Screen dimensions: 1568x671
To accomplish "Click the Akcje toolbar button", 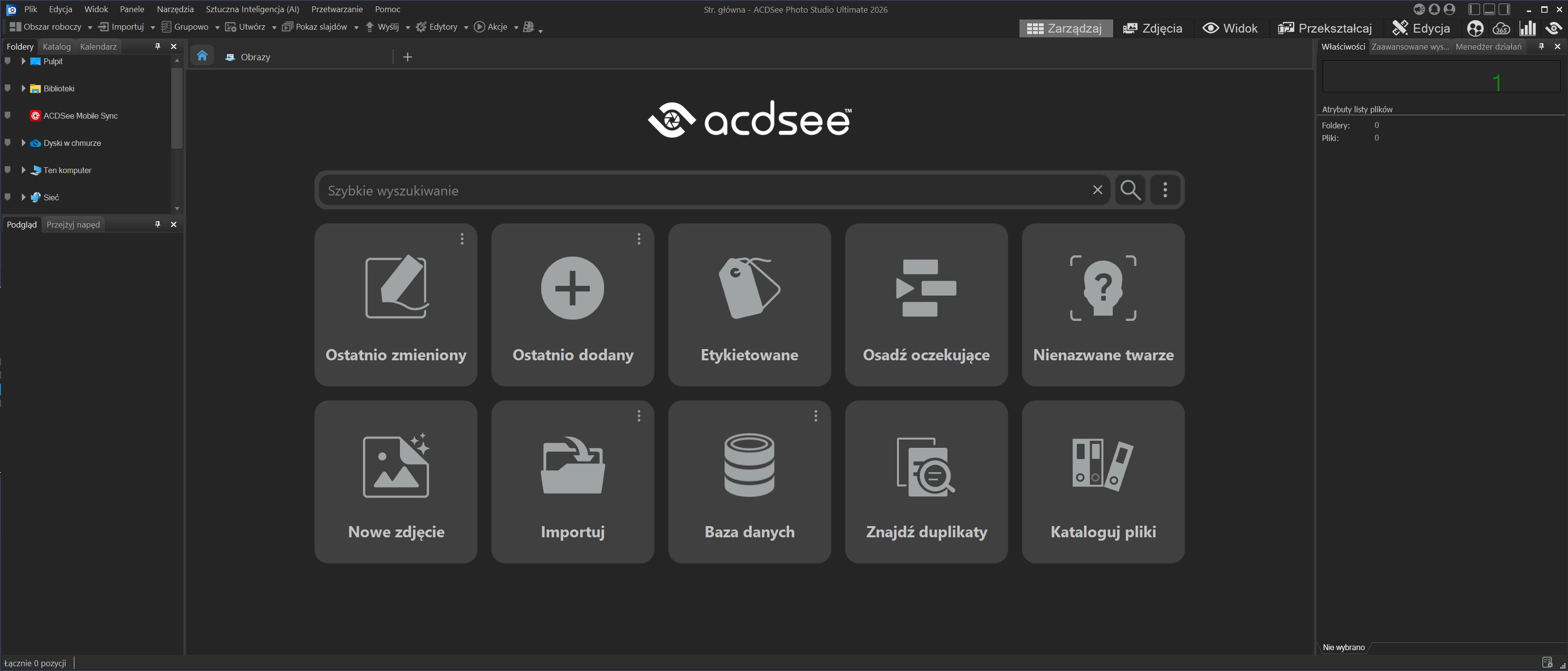I will (491, 27).
